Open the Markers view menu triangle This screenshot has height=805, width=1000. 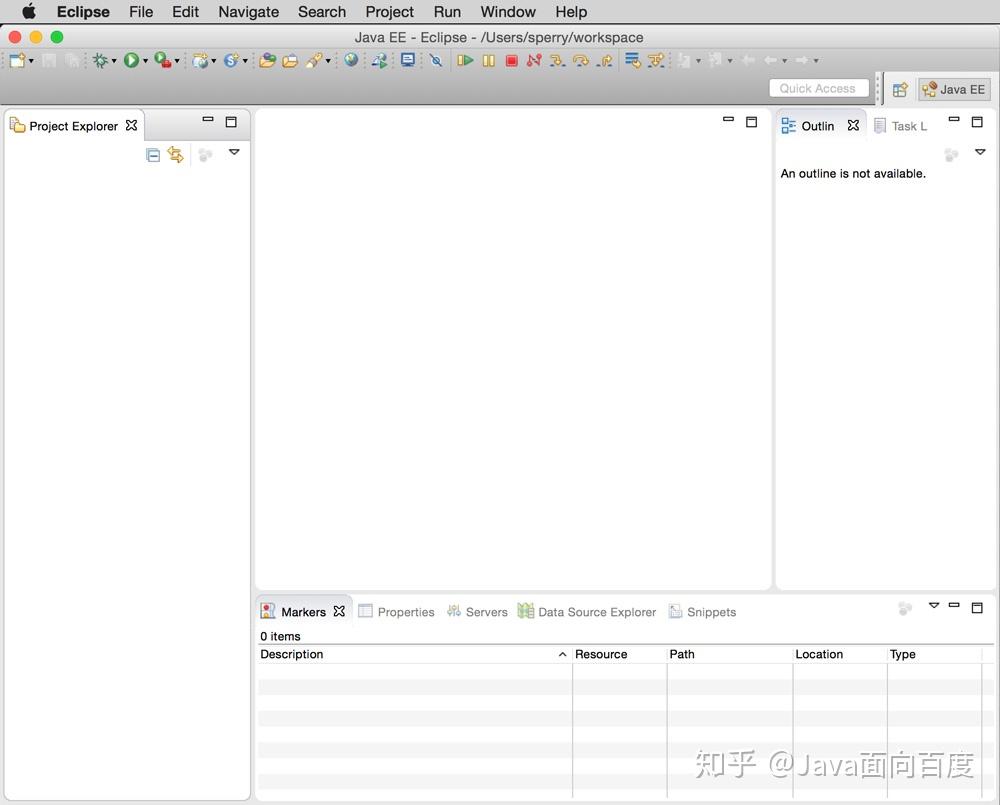[934, 605]
